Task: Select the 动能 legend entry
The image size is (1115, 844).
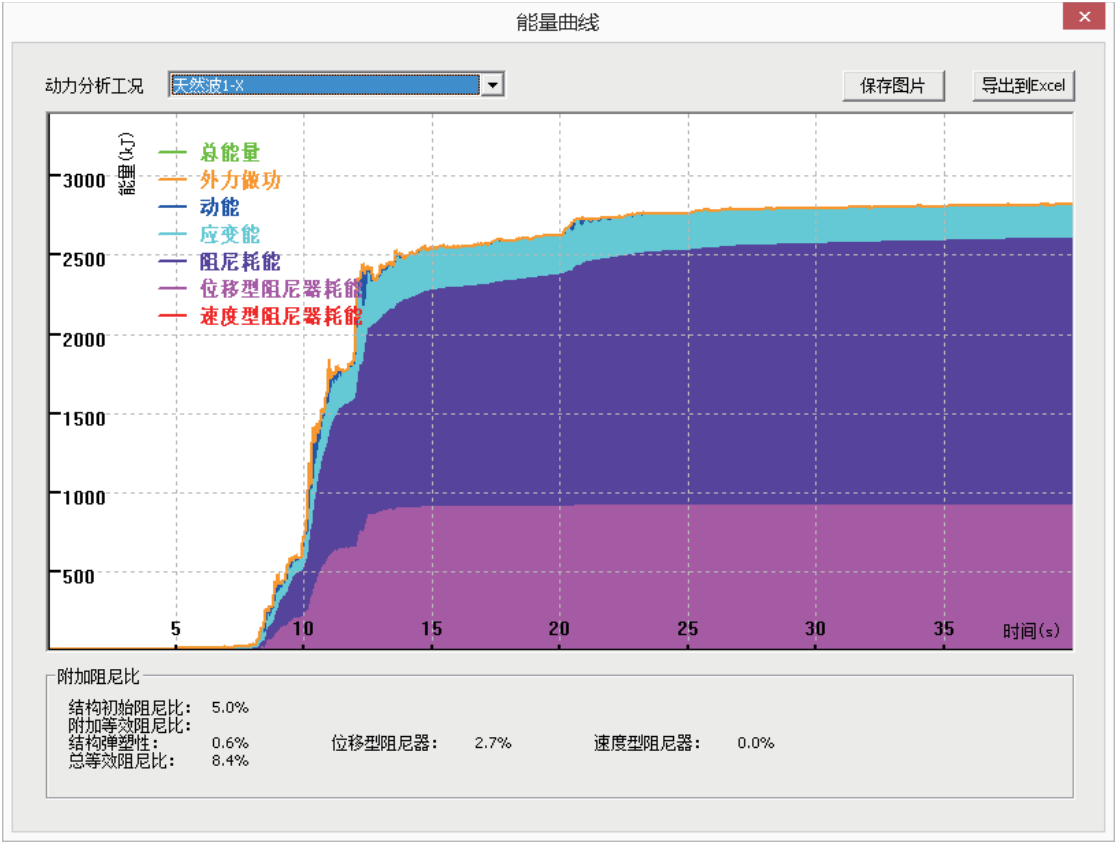Action: point(220,207)
